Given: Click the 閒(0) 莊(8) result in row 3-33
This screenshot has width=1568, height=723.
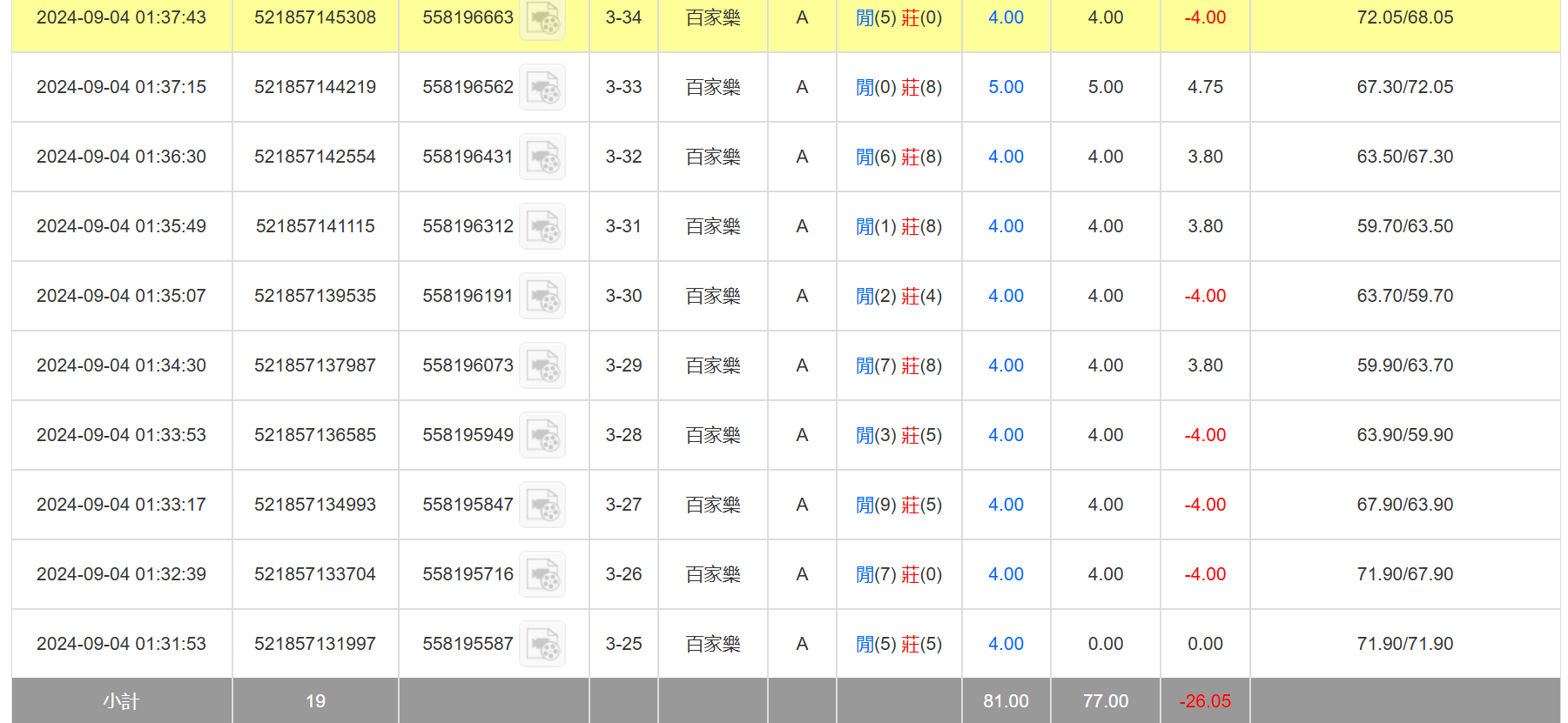Looking at the screenshot, I should (x=898, y=87).
